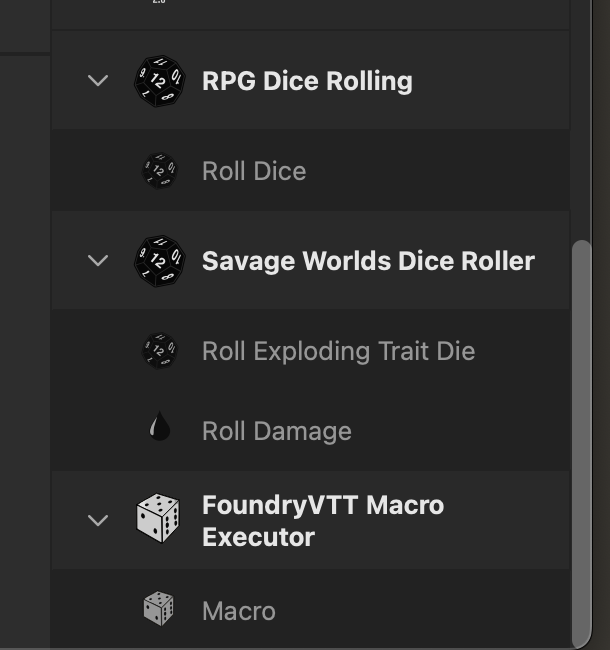The height and width of the screenshot is (650, 610).
Task: Select the Savage Worlds Dice Roller title
Action: [368, 261]
